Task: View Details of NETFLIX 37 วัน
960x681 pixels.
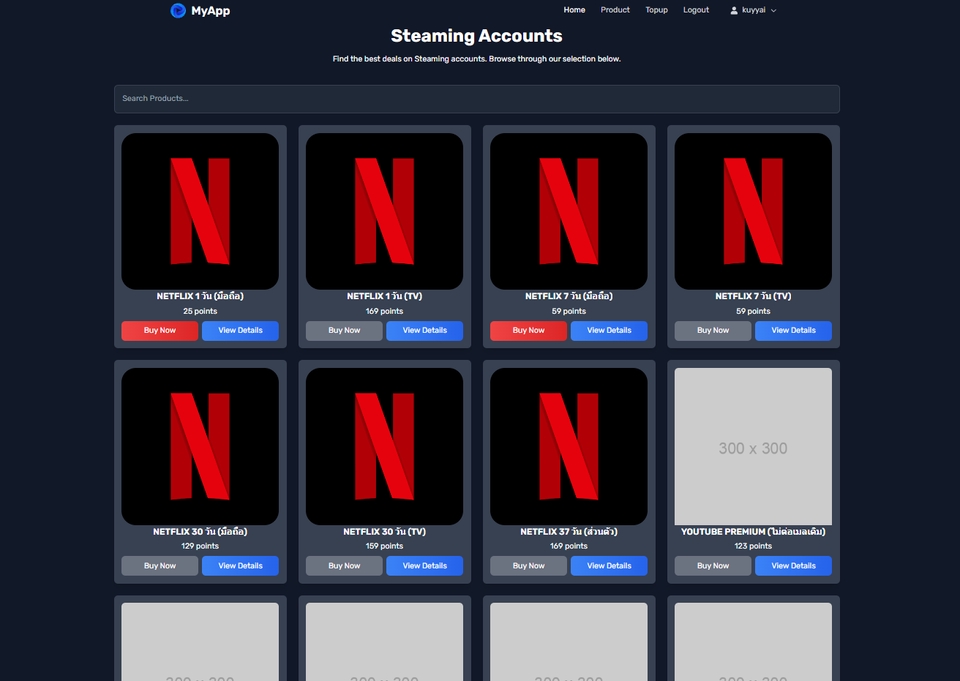Action: click(609, 566)
